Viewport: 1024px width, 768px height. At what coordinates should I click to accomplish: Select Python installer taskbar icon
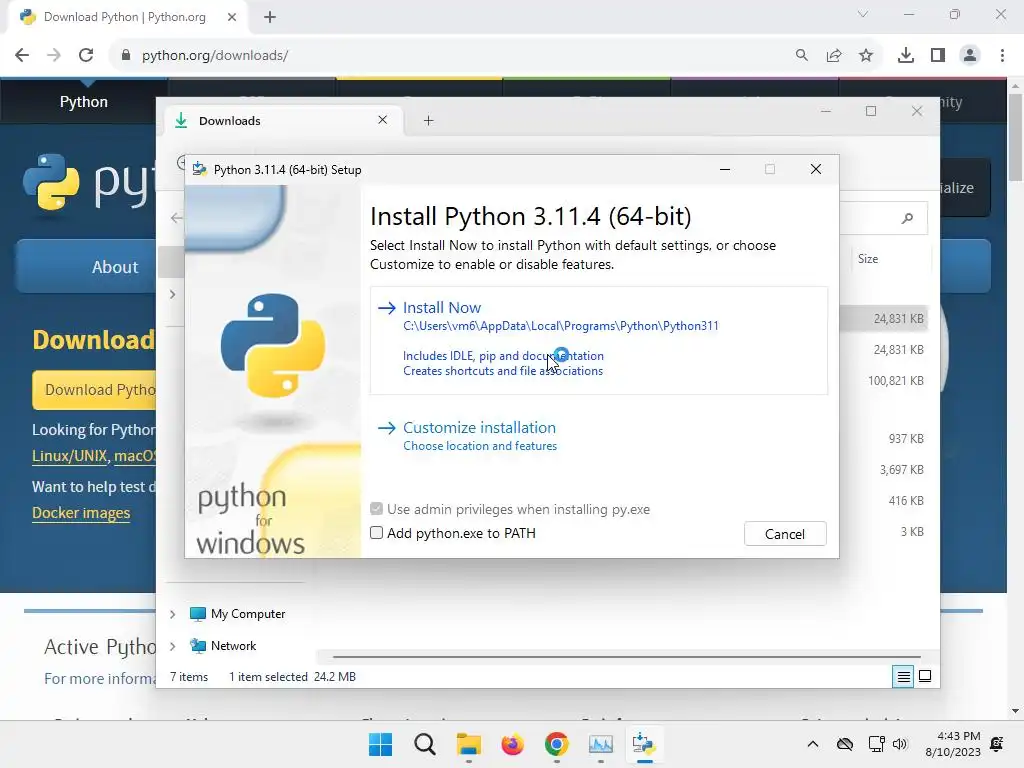click(x=645, y=744)
